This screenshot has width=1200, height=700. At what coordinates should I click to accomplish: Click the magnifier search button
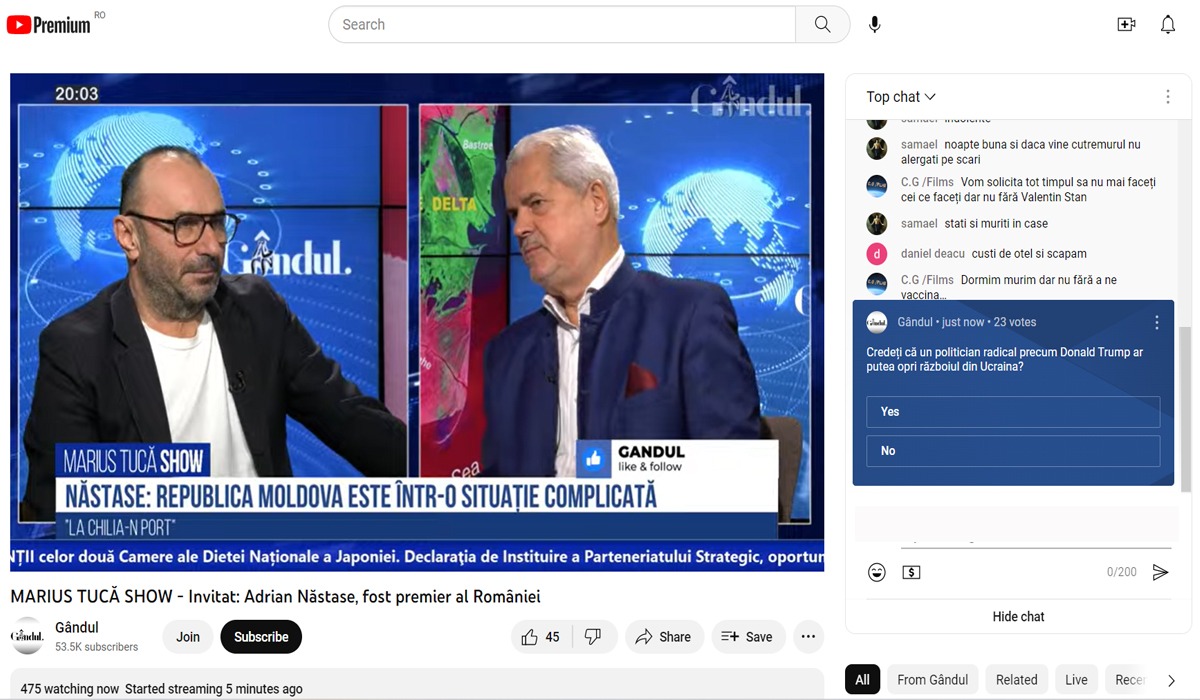[822, 25]
